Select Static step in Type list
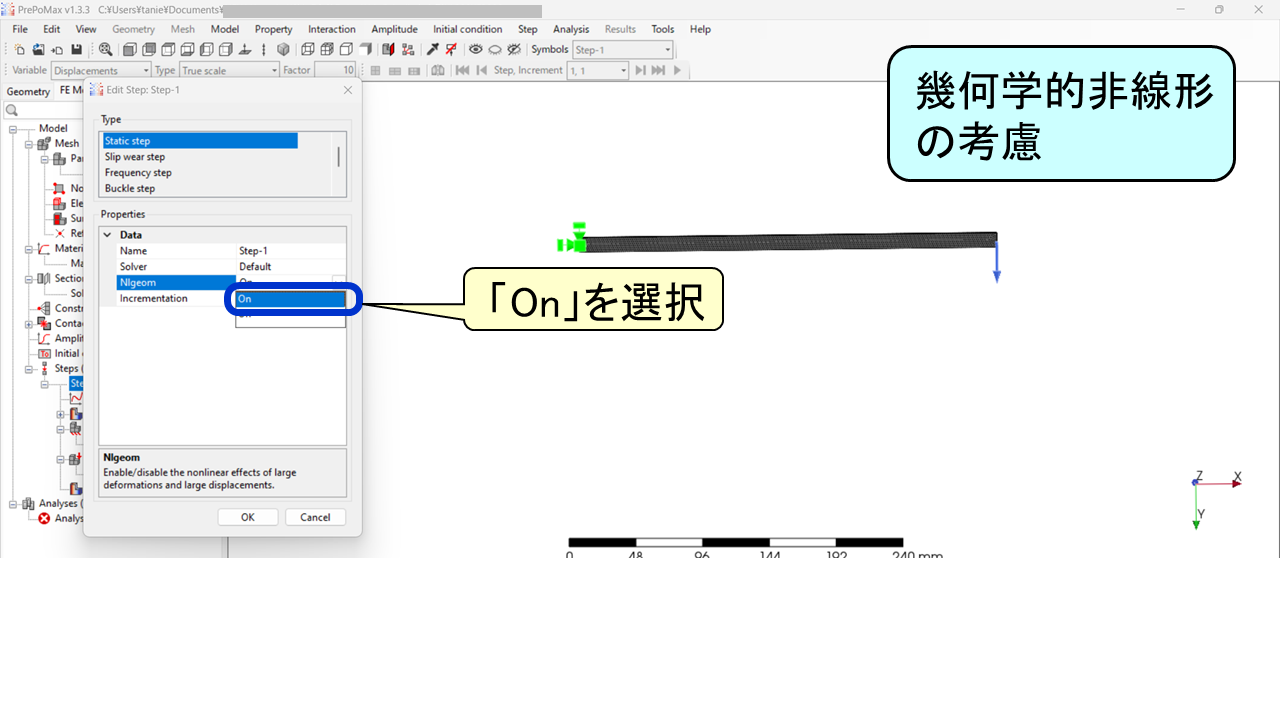 [x=200, y=141]
